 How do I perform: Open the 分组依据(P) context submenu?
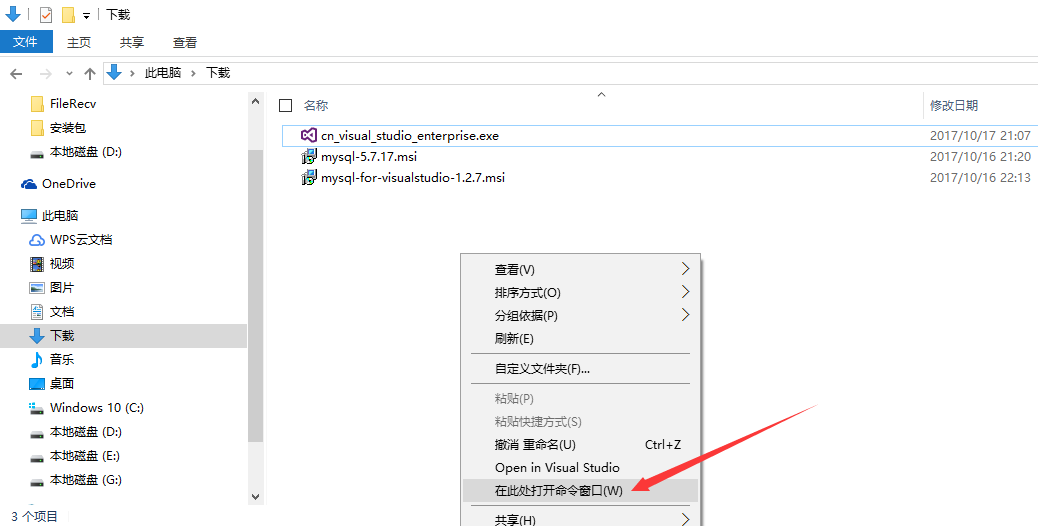point(580,316)
